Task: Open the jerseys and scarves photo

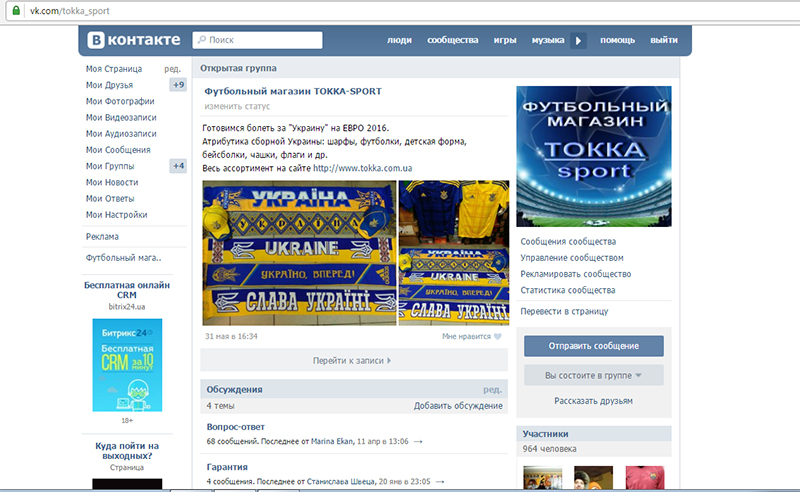Action: [454, 253]
